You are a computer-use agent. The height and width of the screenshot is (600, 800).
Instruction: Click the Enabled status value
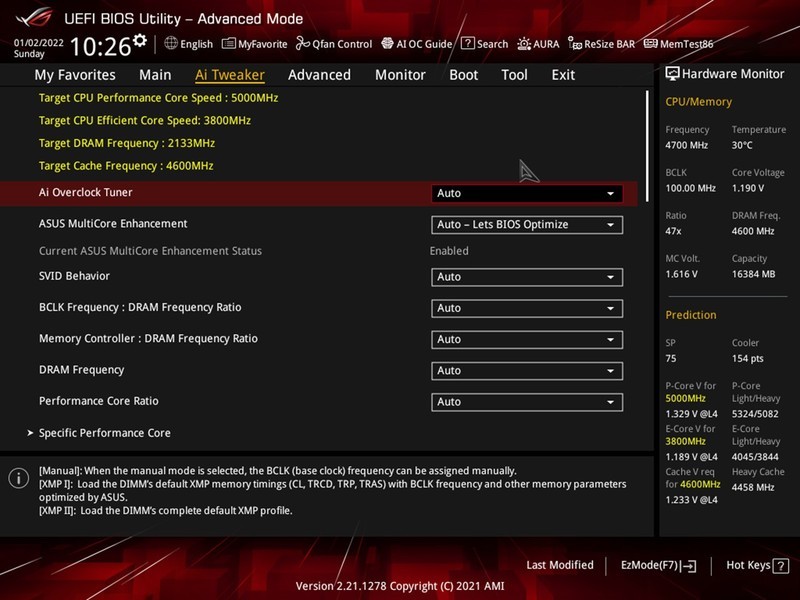click(x=449, y=251)
